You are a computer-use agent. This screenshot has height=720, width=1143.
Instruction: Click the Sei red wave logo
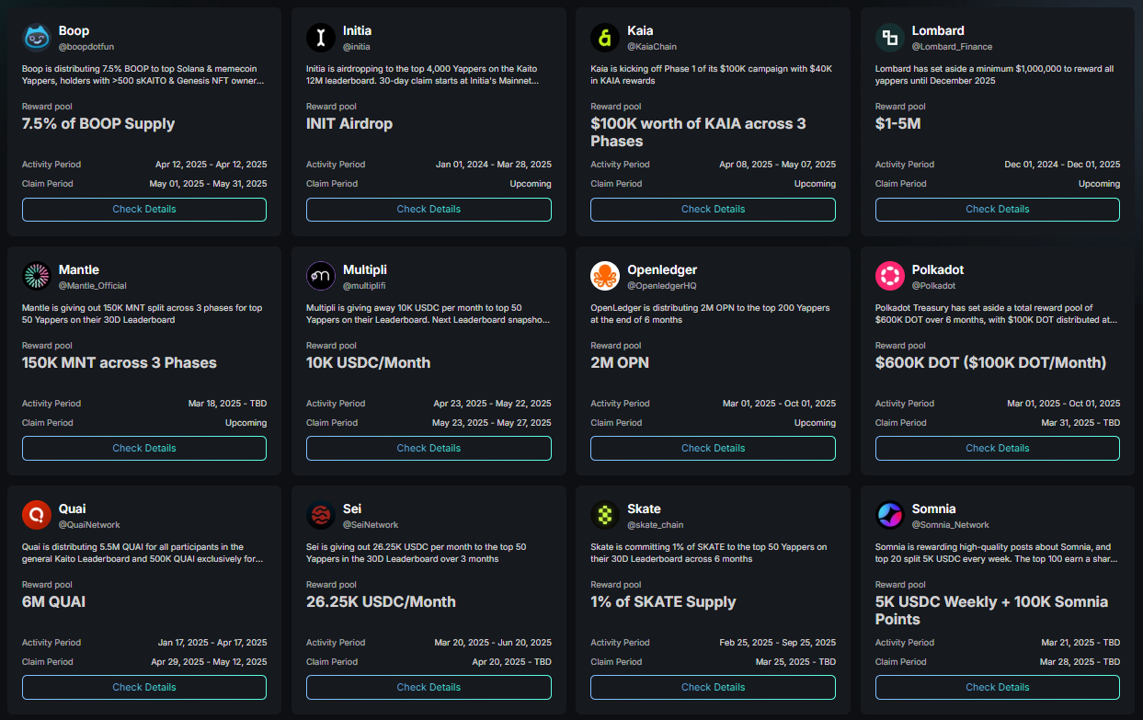pos(321,515)
